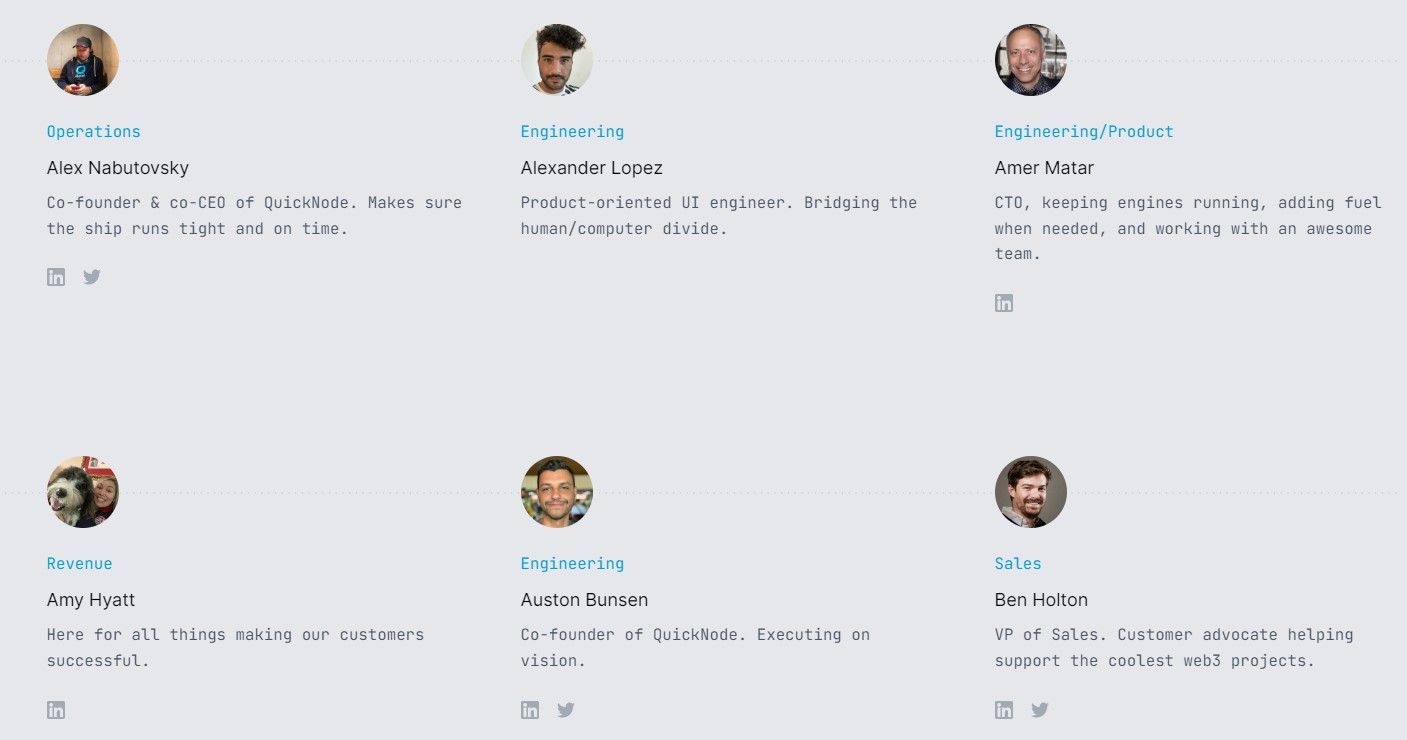Viewport: 1407px width, 740px height.
Task: Click the Twitter icon under Ben Holton
Action: click(x=1040, y=709)
